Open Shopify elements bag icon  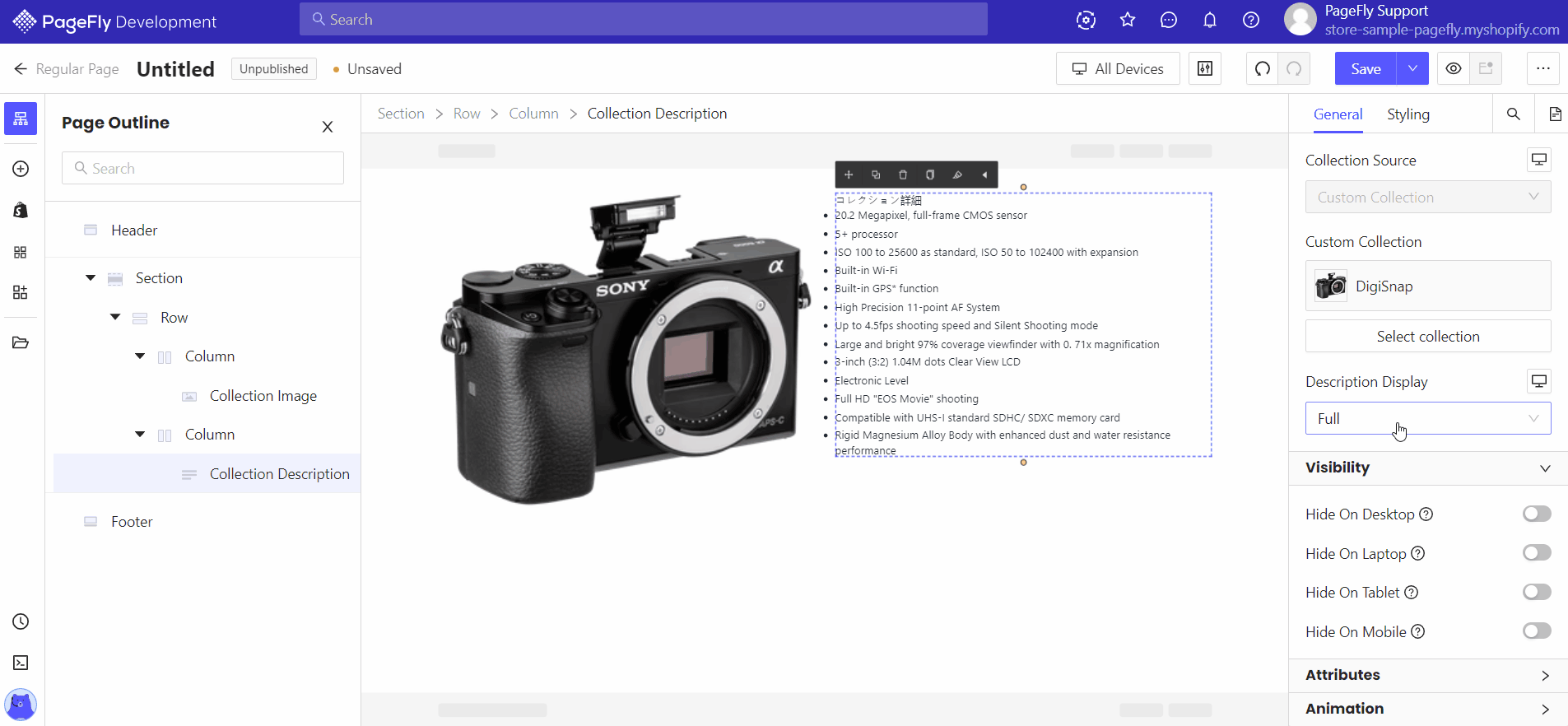tap(21, 211)
